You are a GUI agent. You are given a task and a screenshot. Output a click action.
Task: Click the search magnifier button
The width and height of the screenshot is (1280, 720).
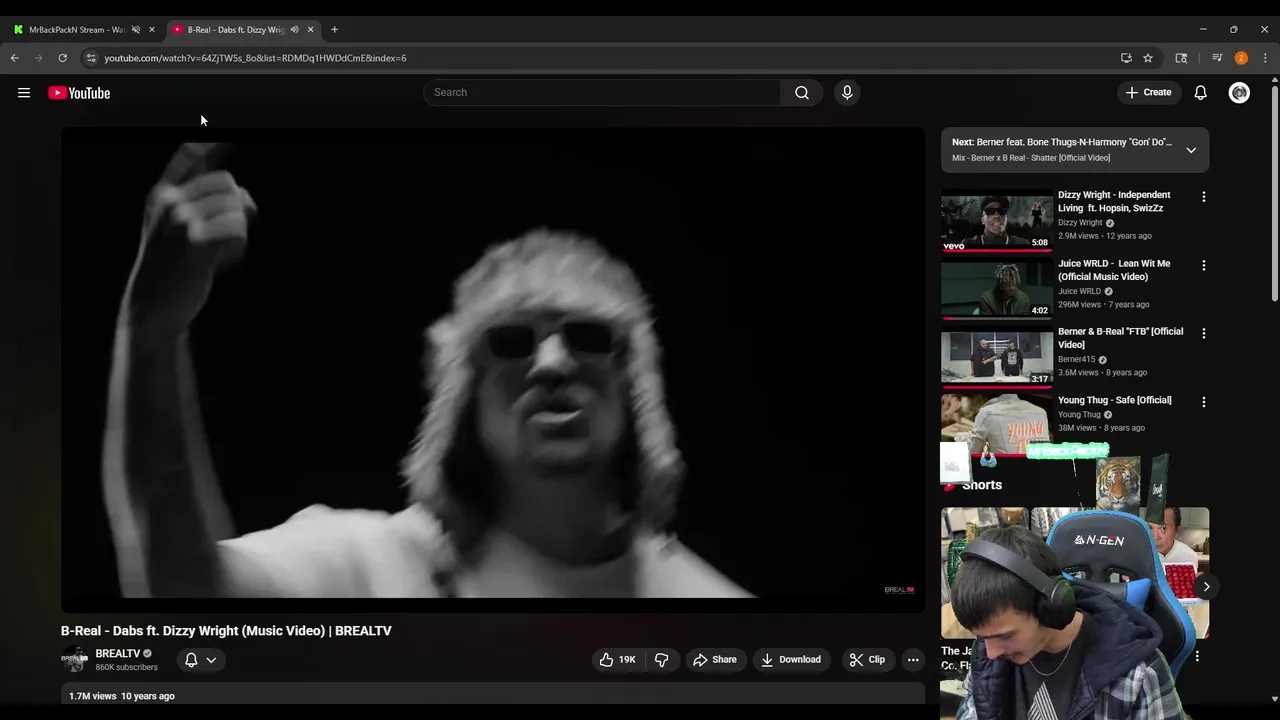tap(802, 93)
